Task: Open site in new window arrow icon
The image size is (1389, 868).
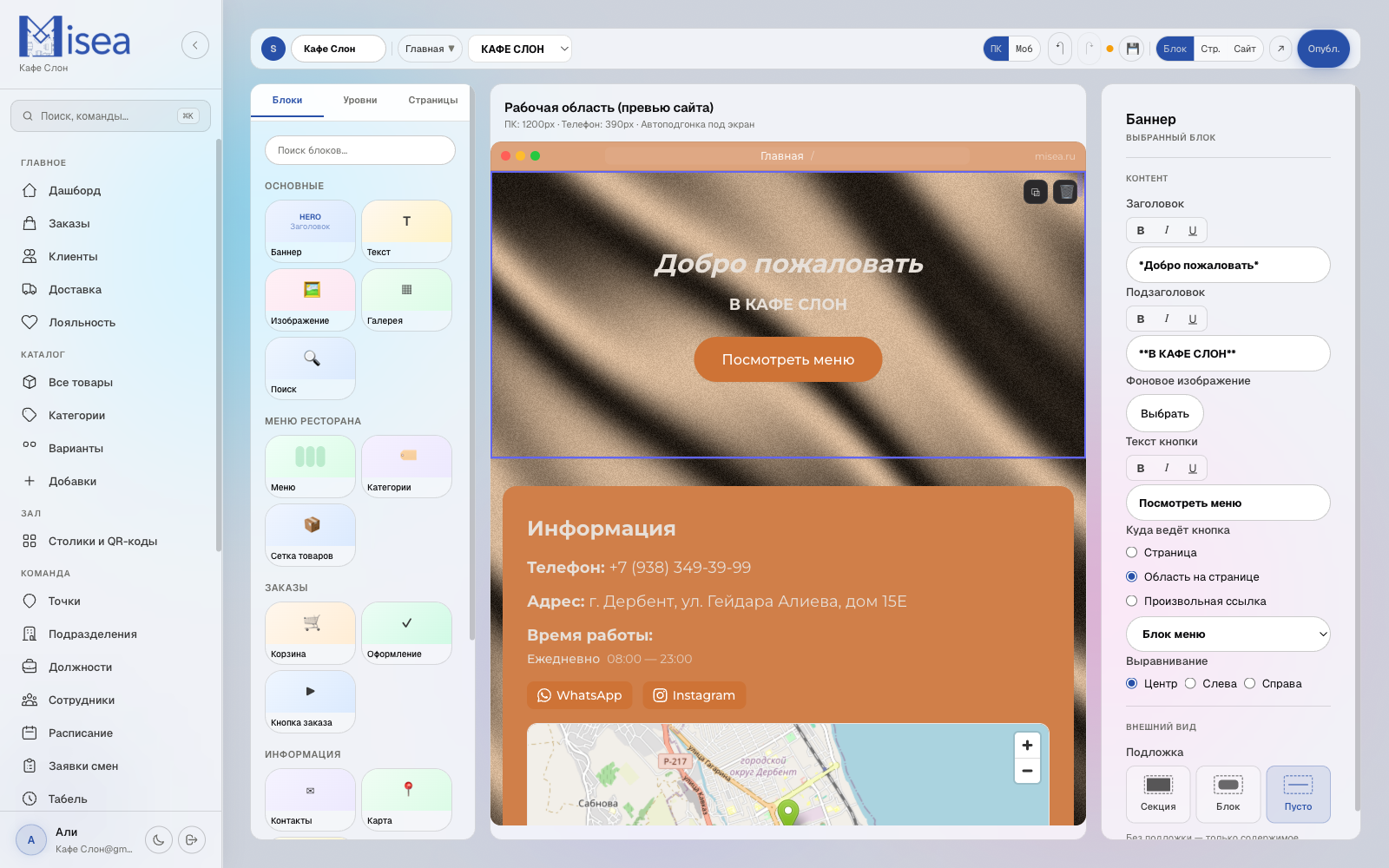Action: (1280, 49)
